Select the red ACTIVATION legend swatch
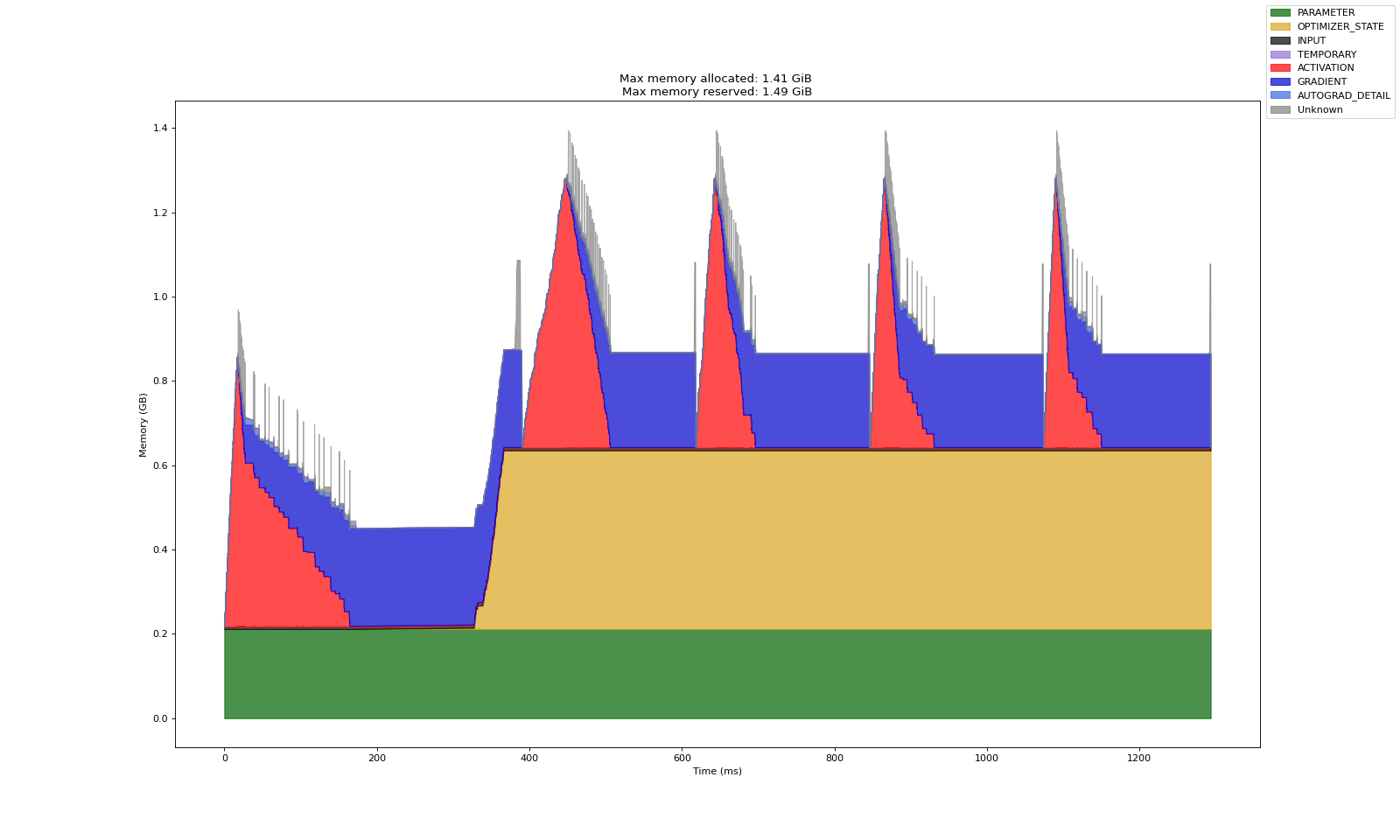Image resolution: width=1400 pixels, height=840 pixels. (x=1279, y=68)
